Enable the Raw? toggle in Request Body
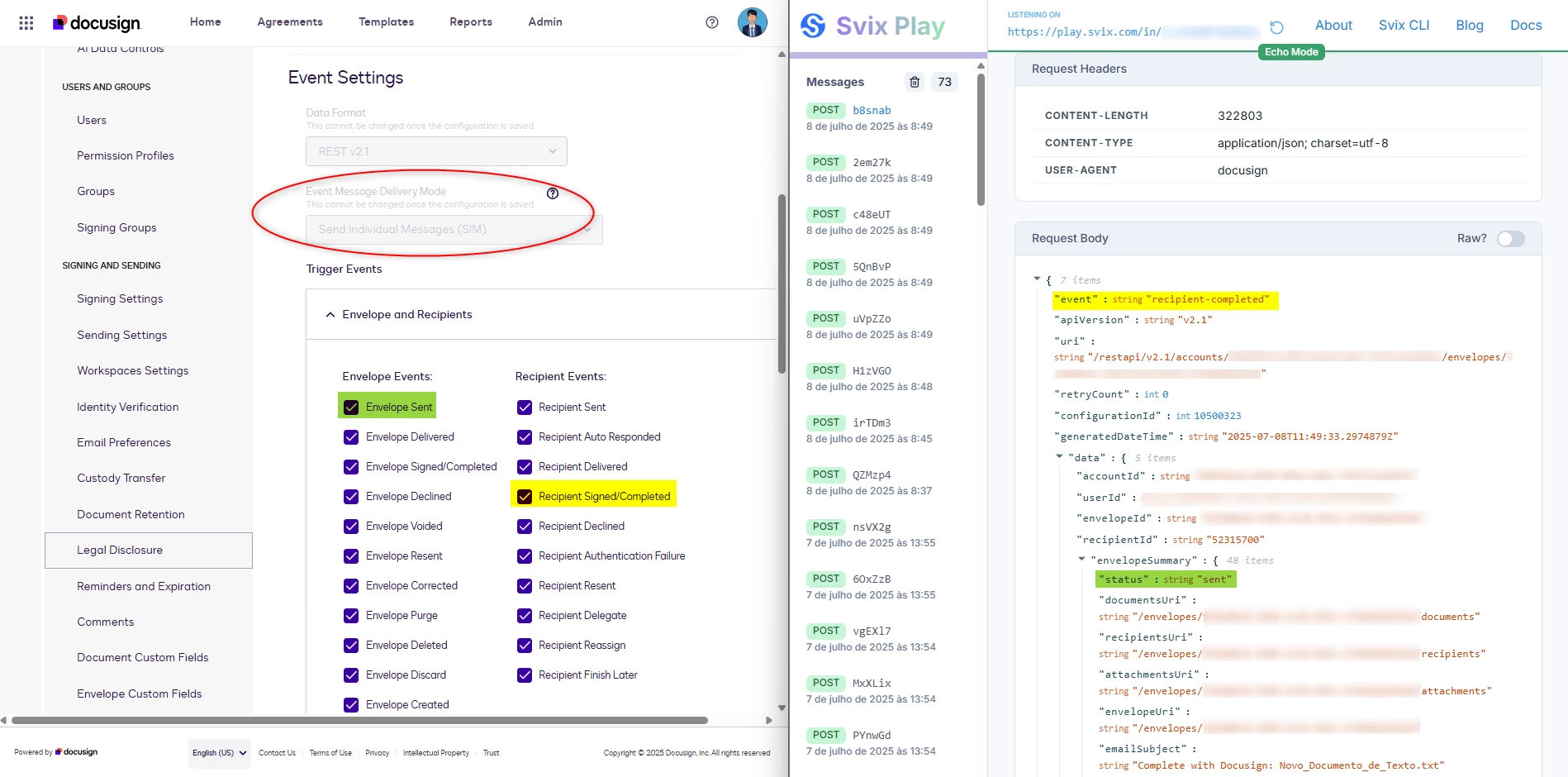Screen dimensions: 1568x777 coord(1511,239)
